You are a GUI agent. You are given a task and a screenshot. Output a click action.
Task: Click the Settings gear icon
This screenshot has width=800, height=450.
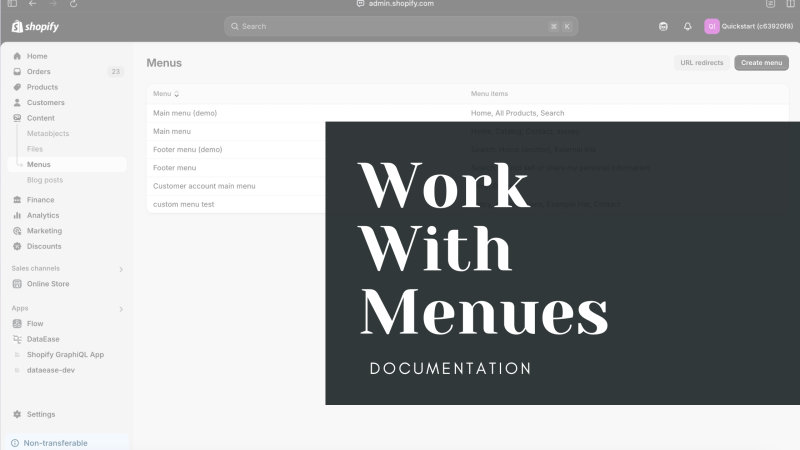click(x=17, y=414)
